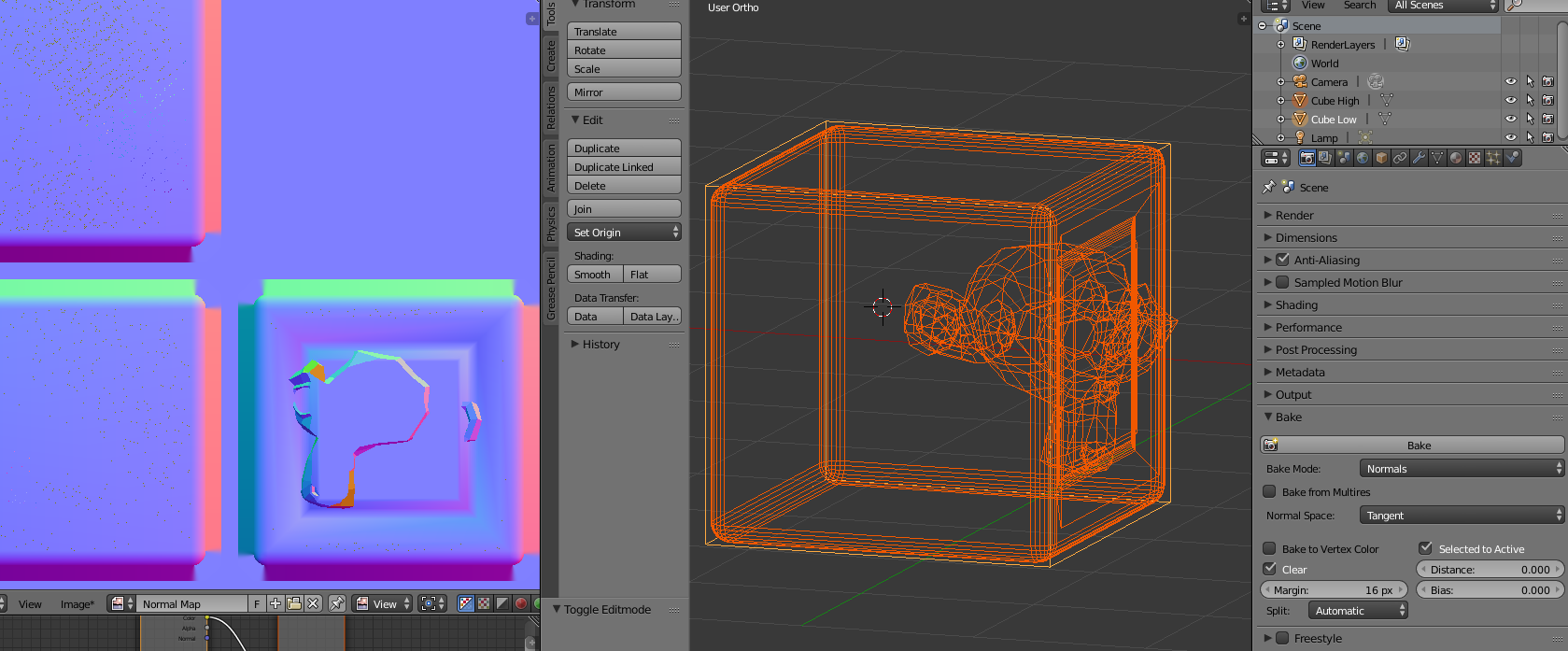
Task: Open the Particles properties tab
Action: 1493,158
